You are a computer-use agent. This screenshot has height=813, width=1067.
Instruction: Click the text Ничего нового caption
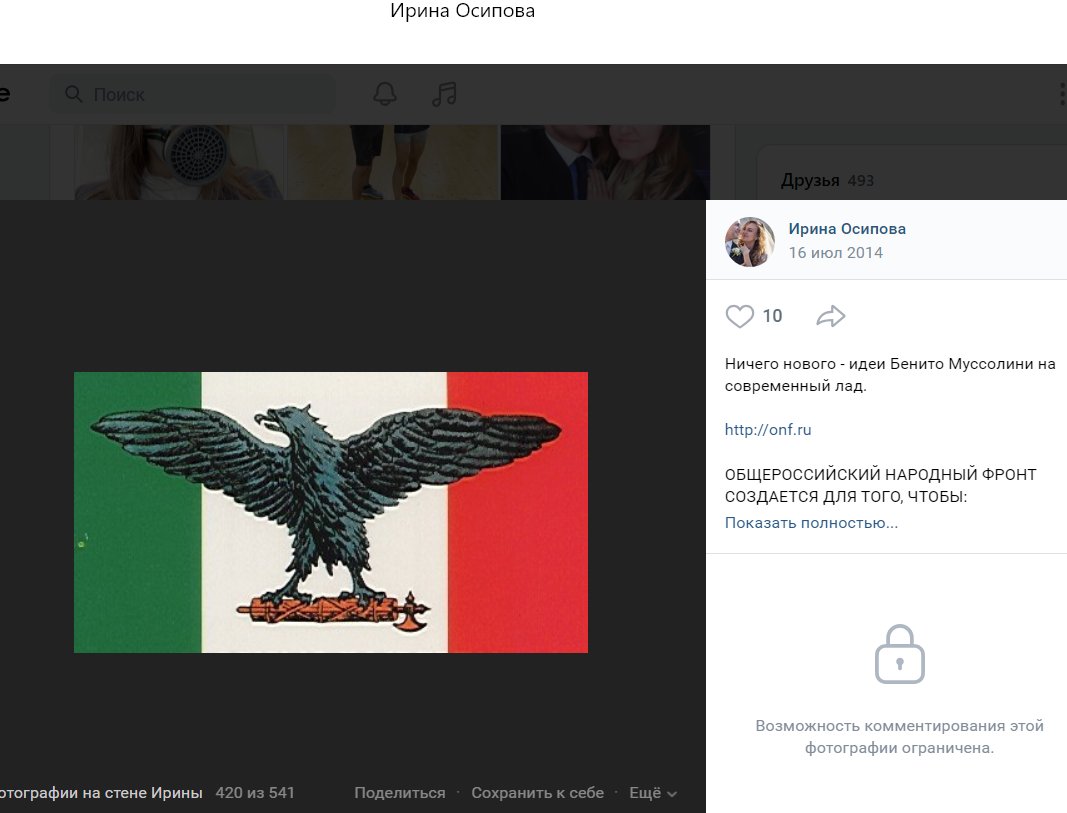(890, 375)
